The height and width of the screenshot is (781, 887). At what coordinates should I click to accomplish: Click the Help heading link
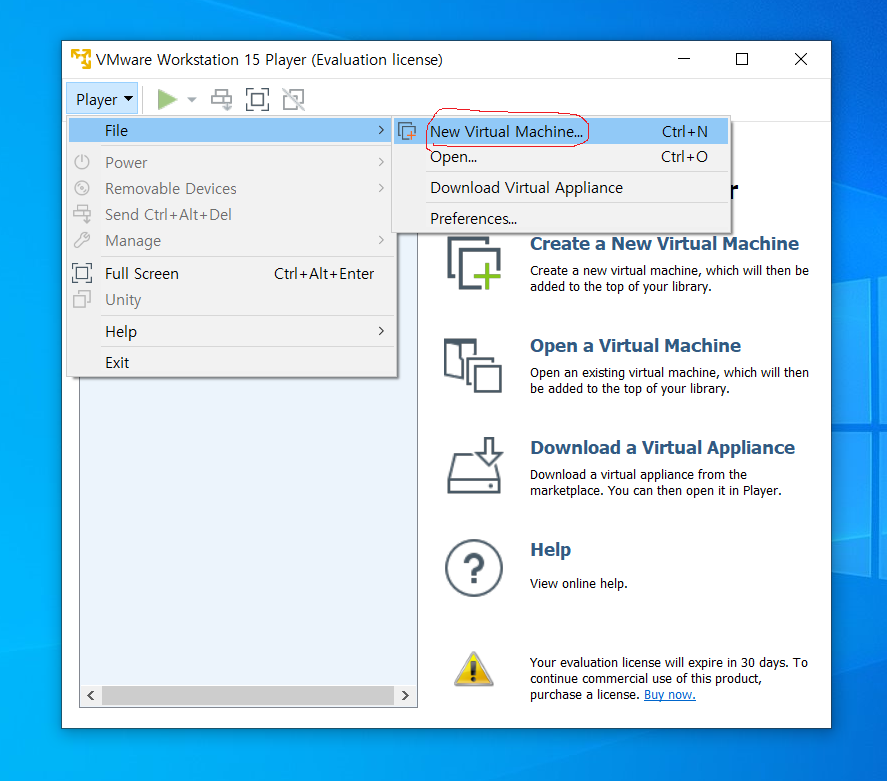pyautogui.click(x=550, y=550)
